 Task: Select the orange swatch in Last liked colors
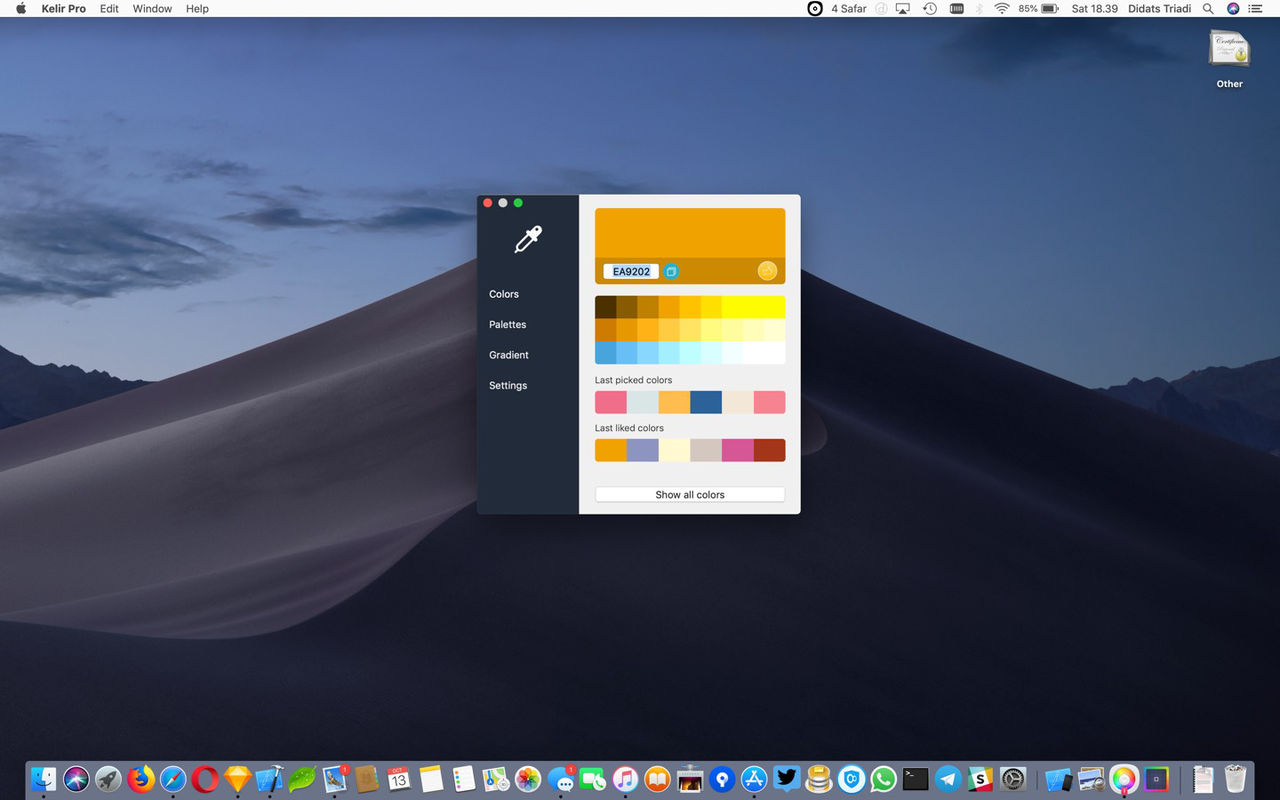pos(611,450)
